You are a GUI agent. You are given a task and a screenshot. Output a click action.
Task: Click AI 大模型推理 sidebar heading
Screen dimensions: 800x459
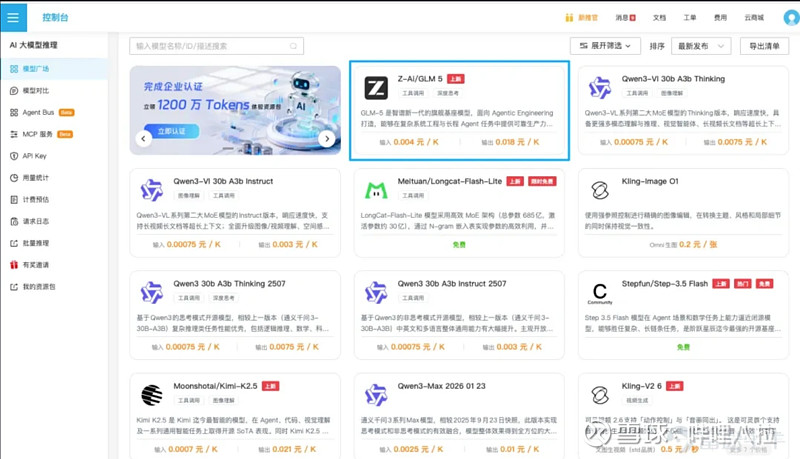[x=34, y=45]
